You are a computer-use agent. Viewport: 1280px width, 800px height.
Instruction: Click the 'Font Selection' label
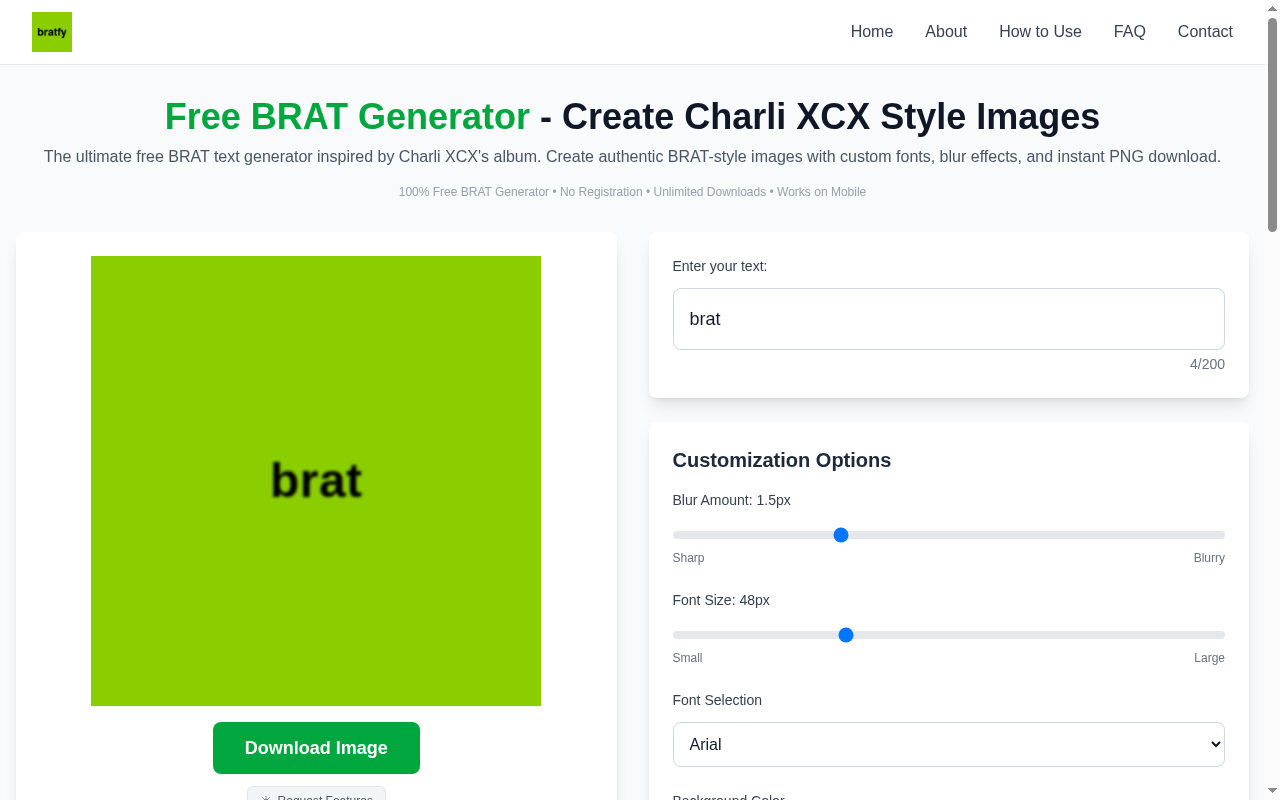[717, 700]
